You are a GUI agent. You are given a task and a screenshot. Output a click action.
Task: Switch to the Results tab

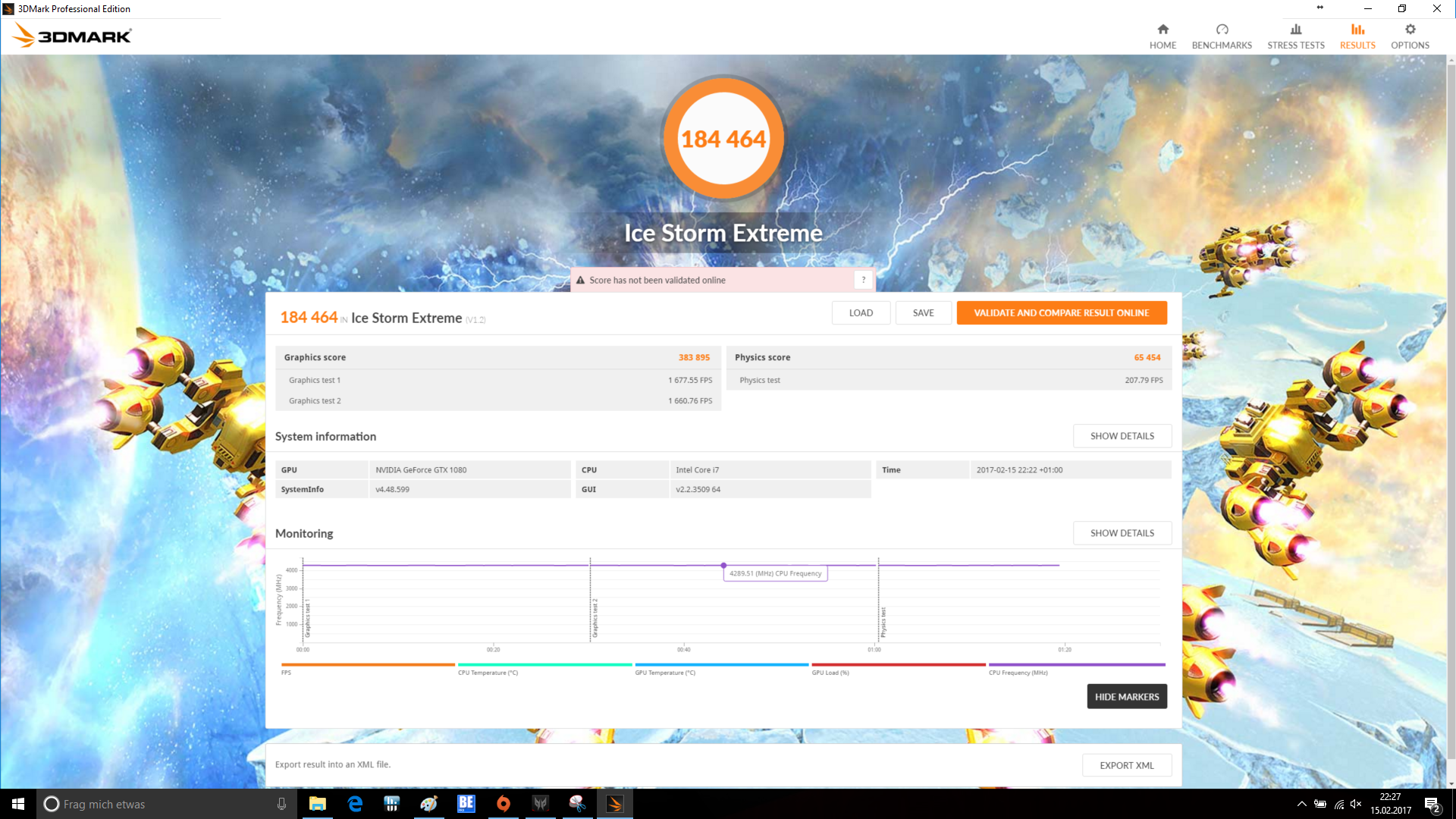(1357, 36)
